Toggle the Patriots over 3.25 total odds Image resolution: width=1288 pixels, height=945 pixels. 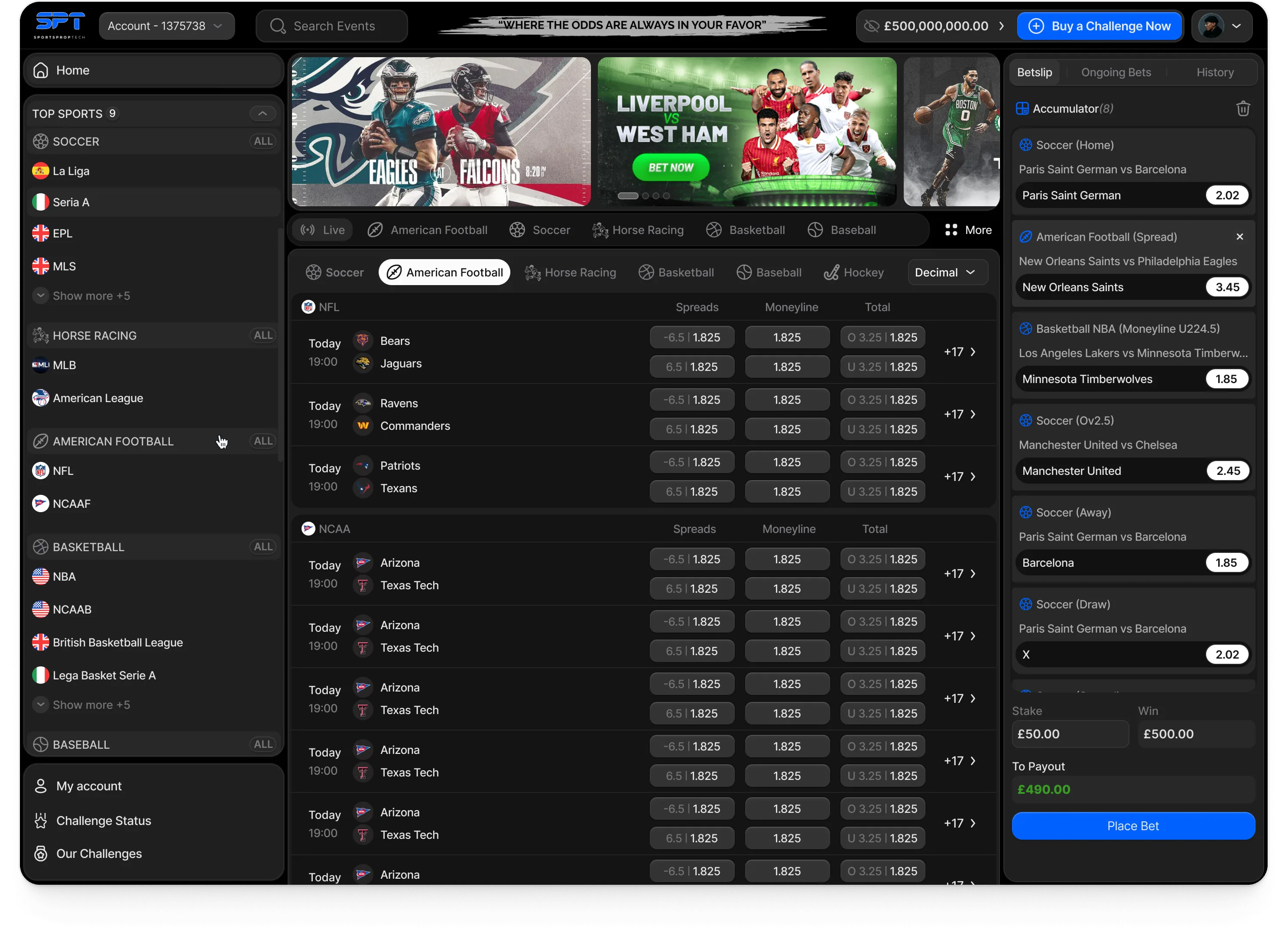(882, 462)
